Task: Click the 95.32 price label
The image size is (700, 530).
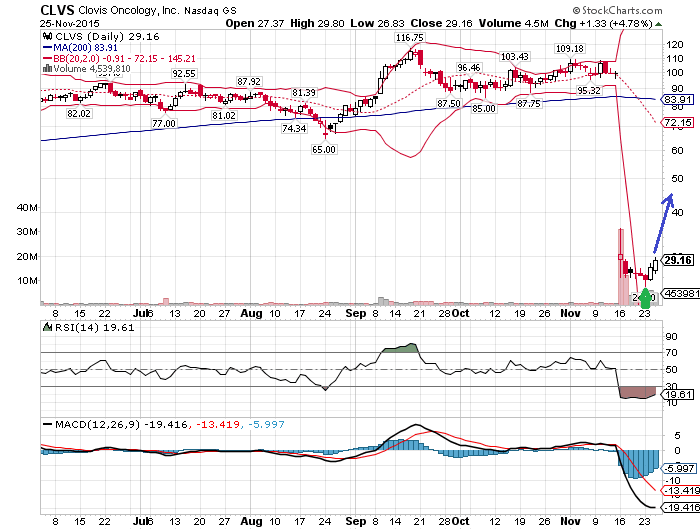Action: point(589,91)
